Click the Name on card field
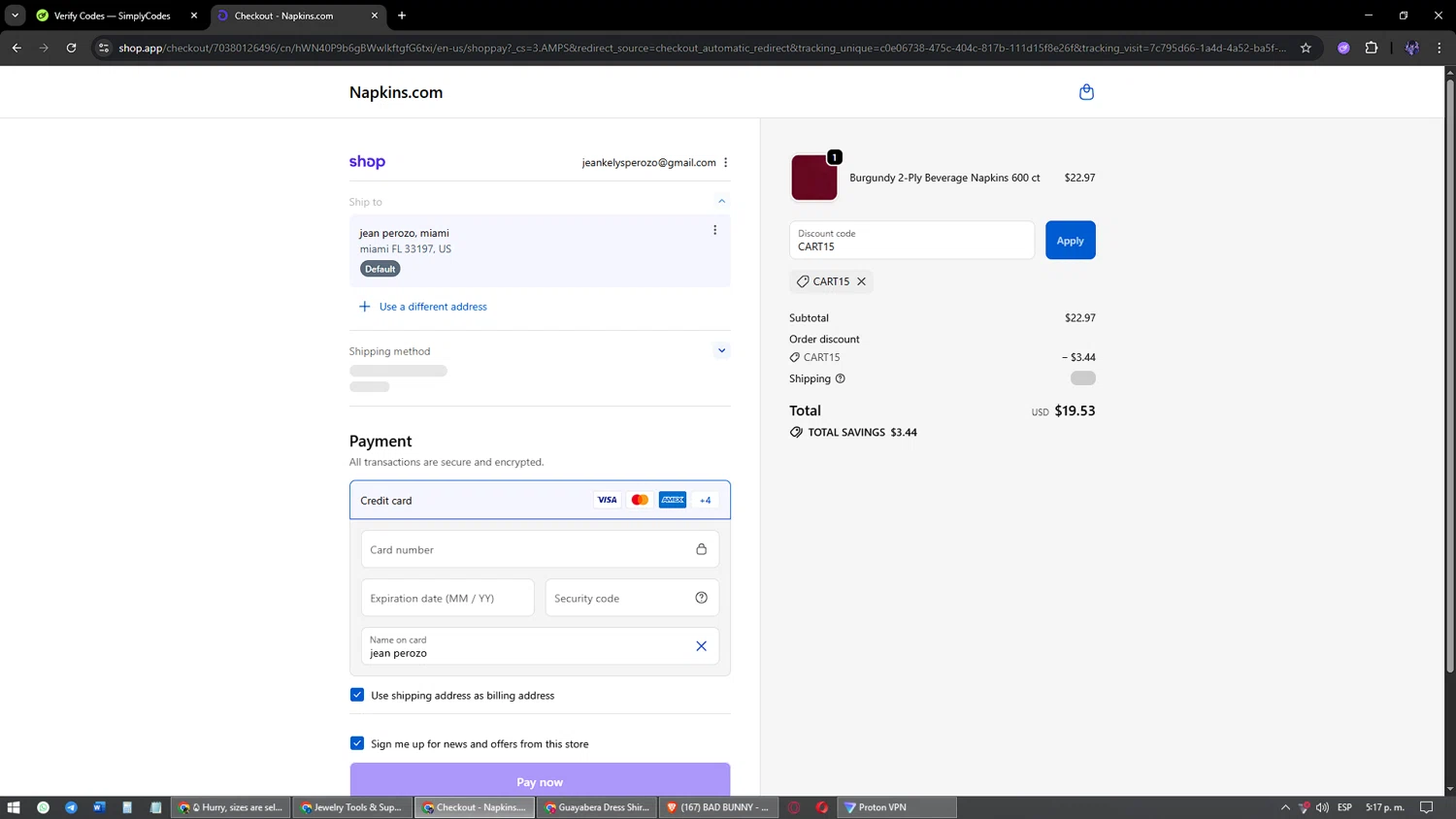 coord(540,646)
